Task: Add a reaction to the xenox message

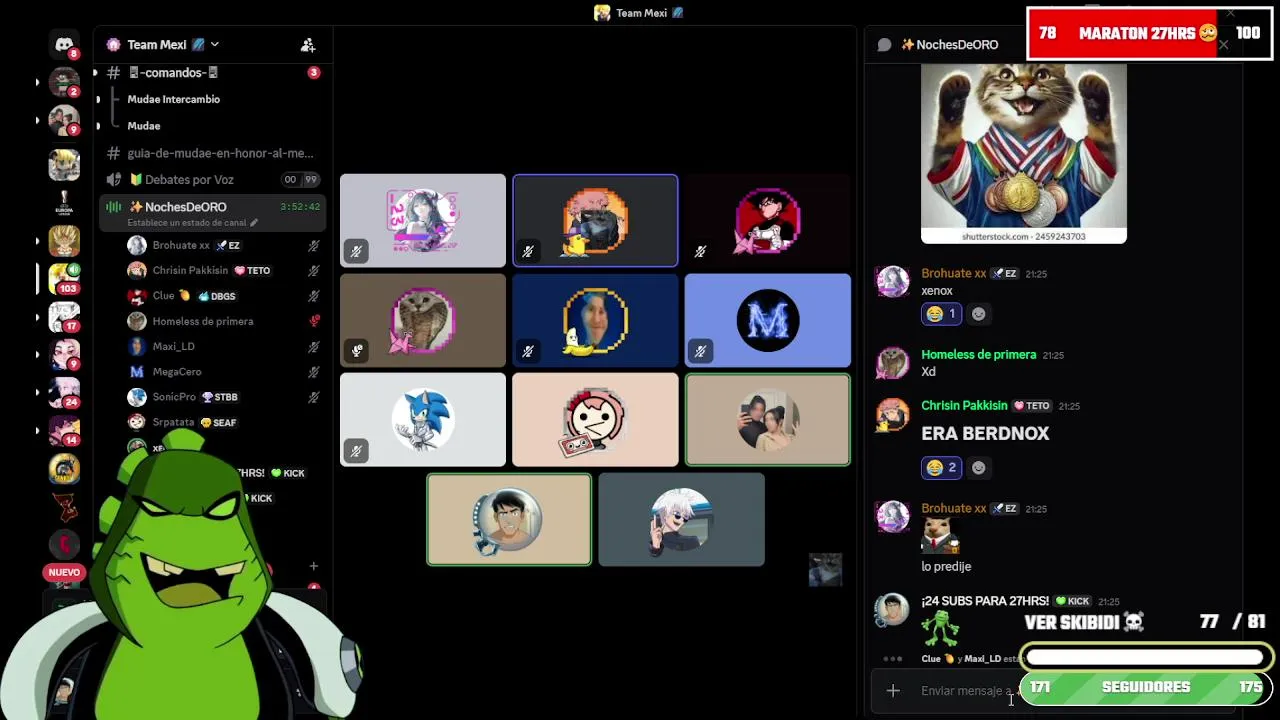Action: coord(979,314)
